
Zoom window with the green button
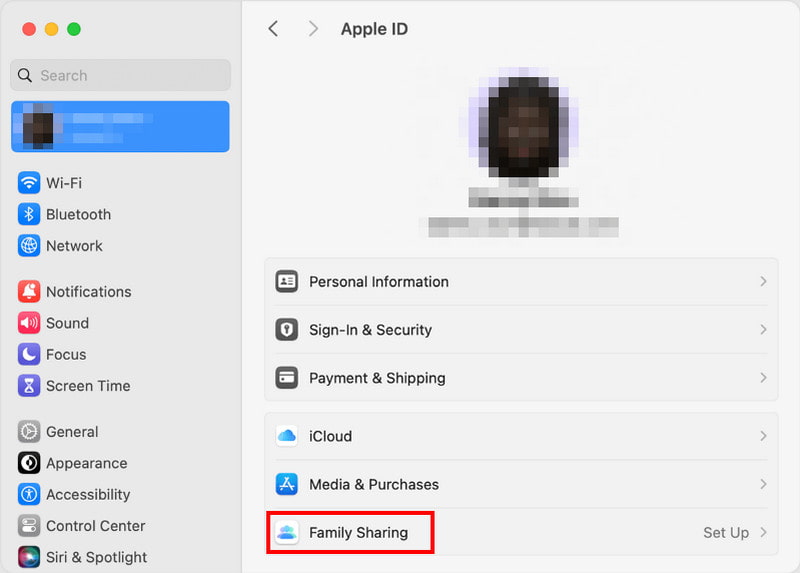(74, 29)
